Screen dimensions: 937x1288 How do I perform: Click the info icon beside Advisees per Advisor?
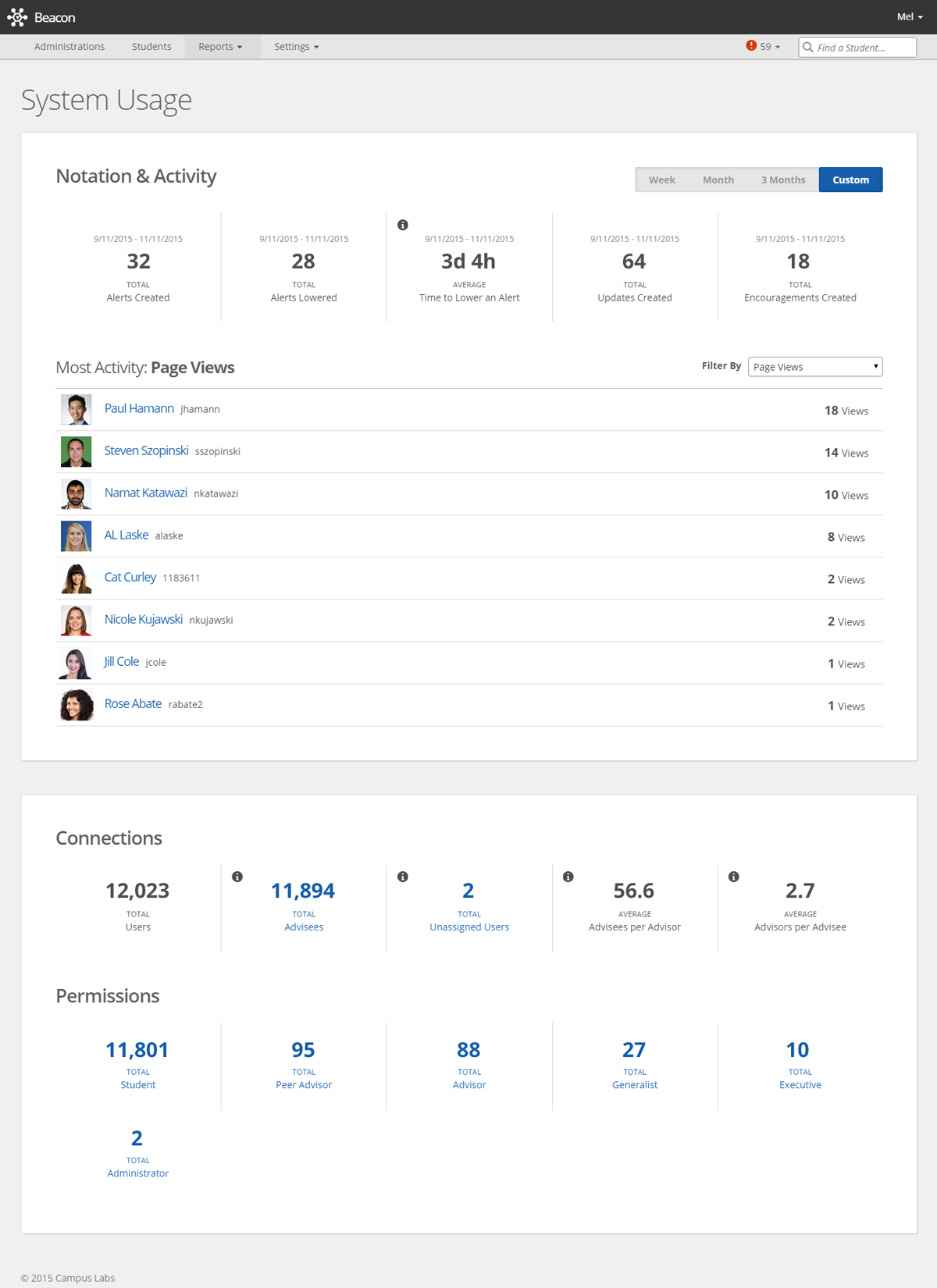tap(568, 877)
